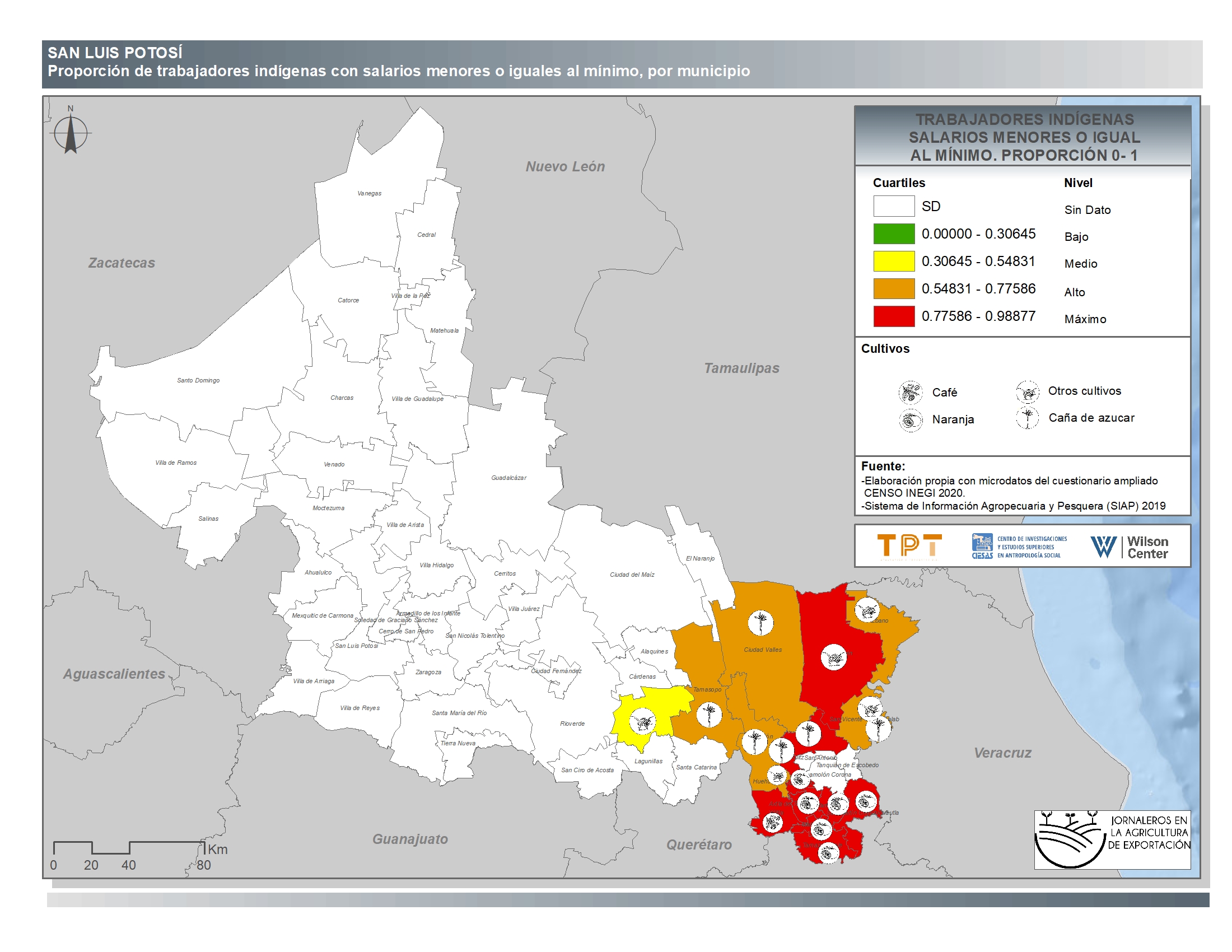Click the Caña de azucar legend icon
This screenshot has width=1232, height=952.
1027,418
